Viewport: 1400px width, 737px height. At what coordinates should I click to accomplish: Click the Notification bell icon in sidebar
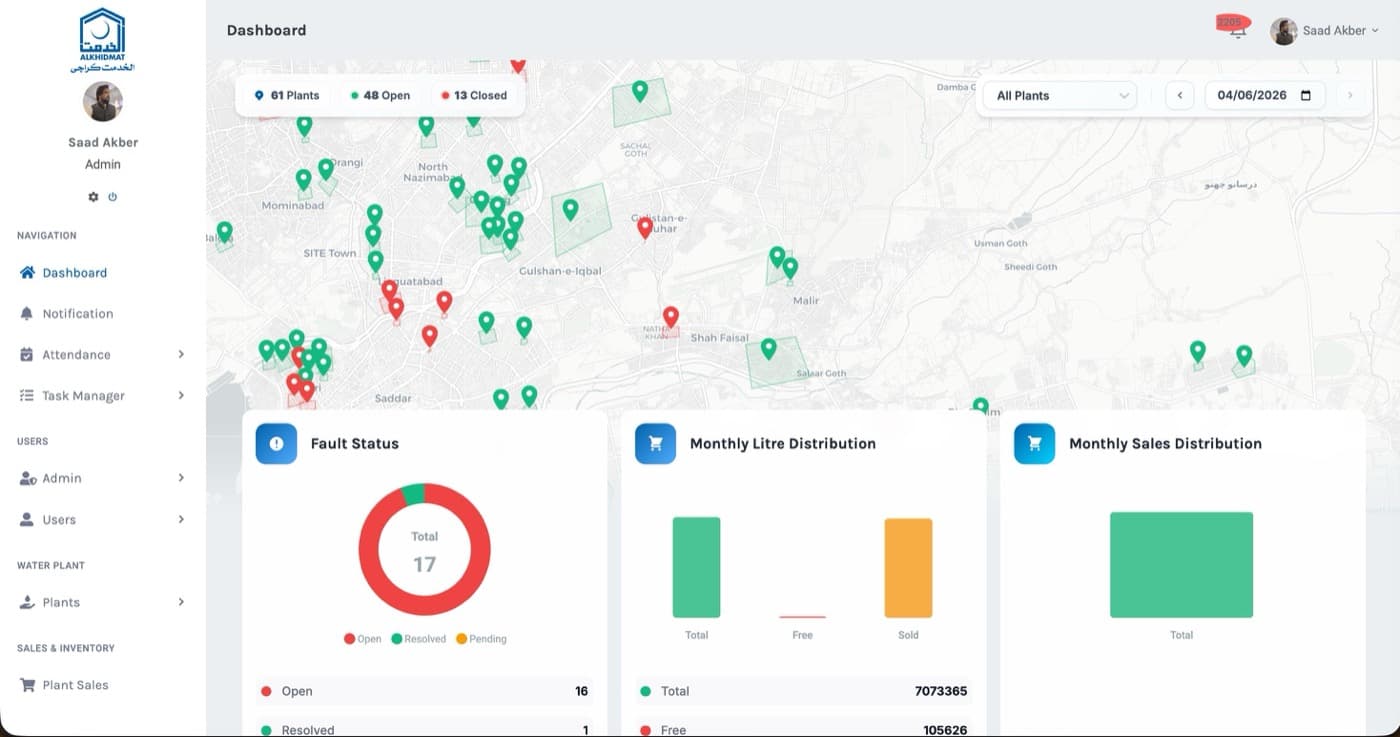pos(27,313)
